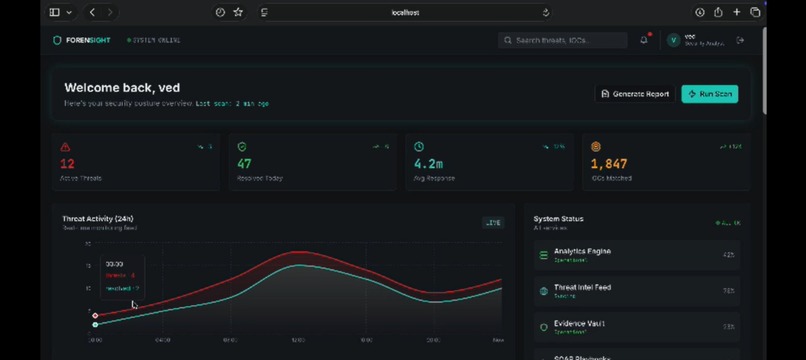806x360 pixels.
Task: Open a new tab with plus icon
Action: point(737,12)
